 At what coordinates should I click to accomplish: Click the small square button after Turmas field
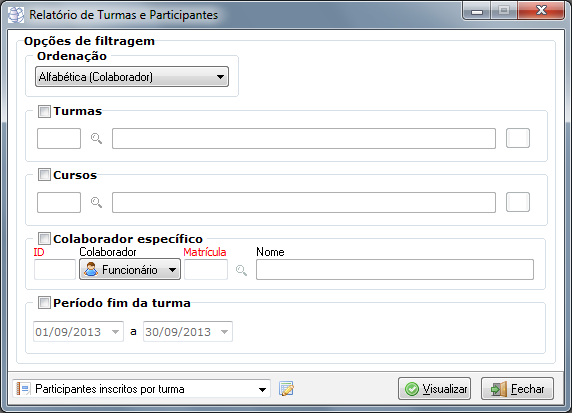coord(518,138)
